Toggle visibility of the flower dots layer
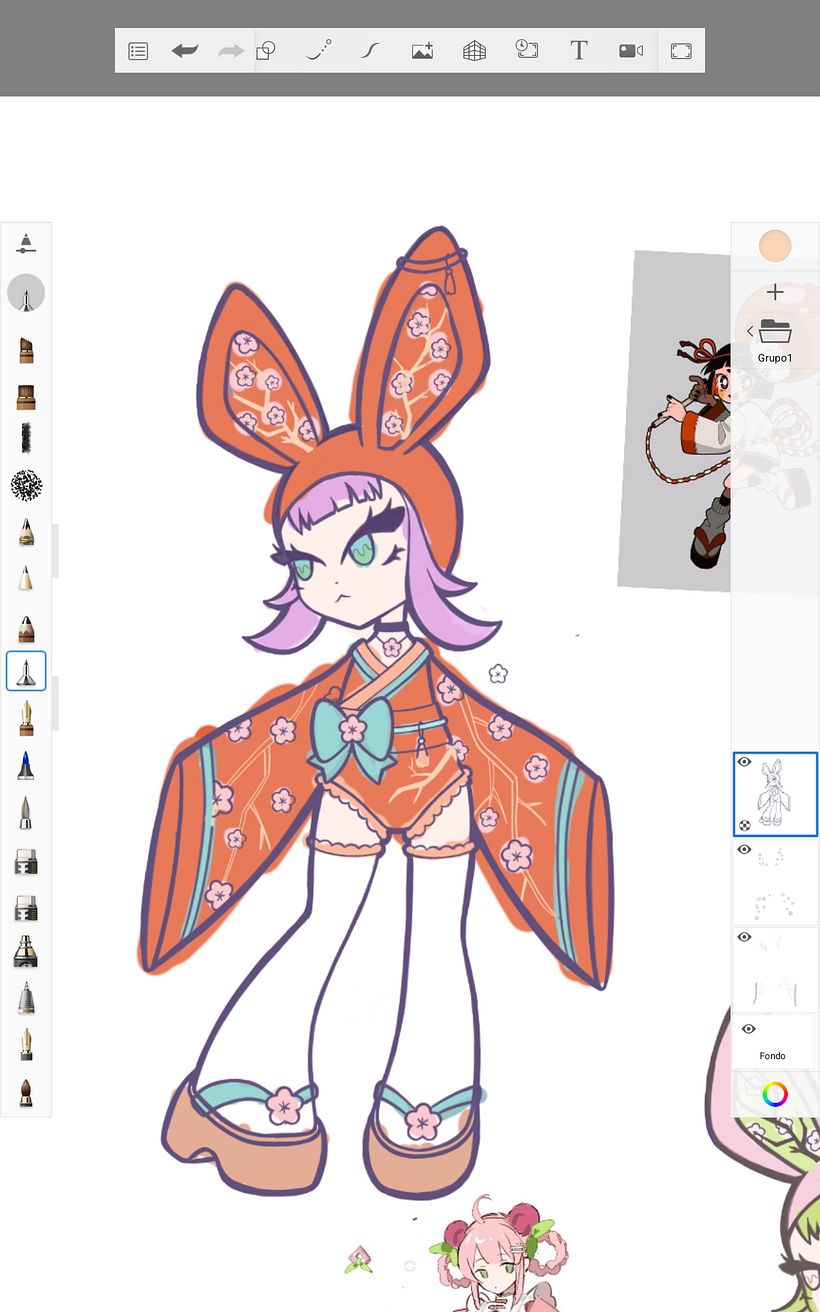The height and width of the screenshot is (1312, 820). 744,850
